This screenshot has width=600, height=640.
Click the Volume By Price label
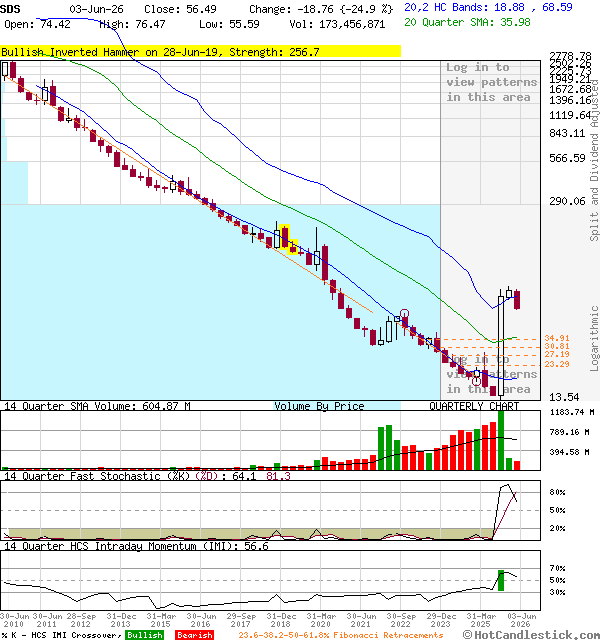pos(319,406)
